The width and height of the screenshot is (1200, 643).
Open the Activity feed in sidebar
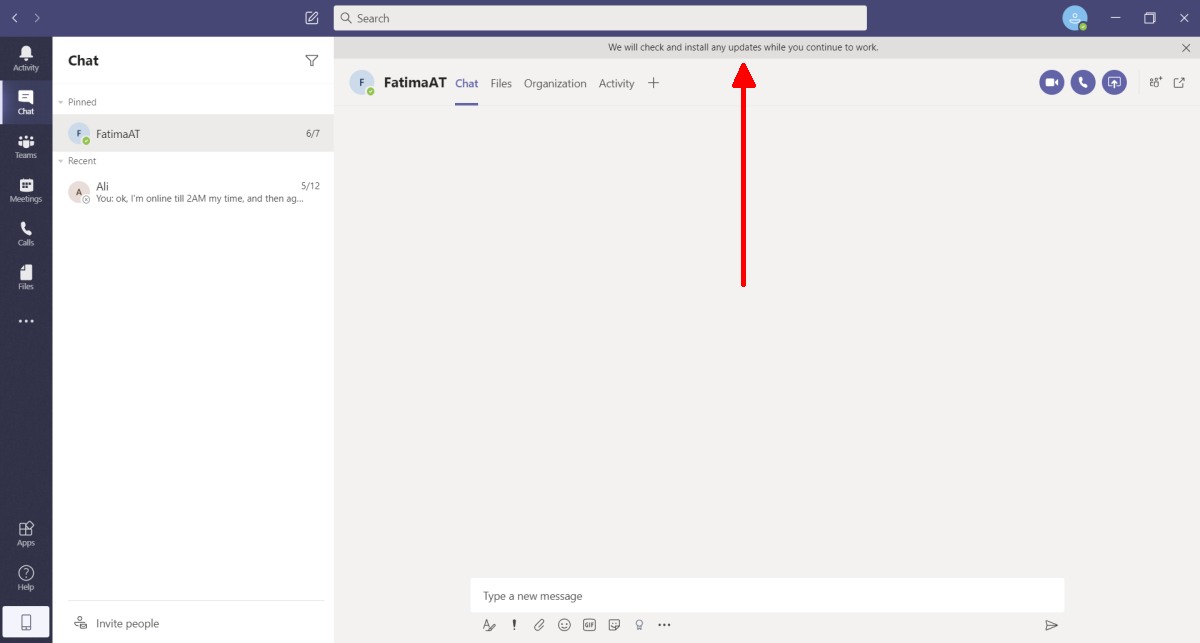(x=26, y=58)
